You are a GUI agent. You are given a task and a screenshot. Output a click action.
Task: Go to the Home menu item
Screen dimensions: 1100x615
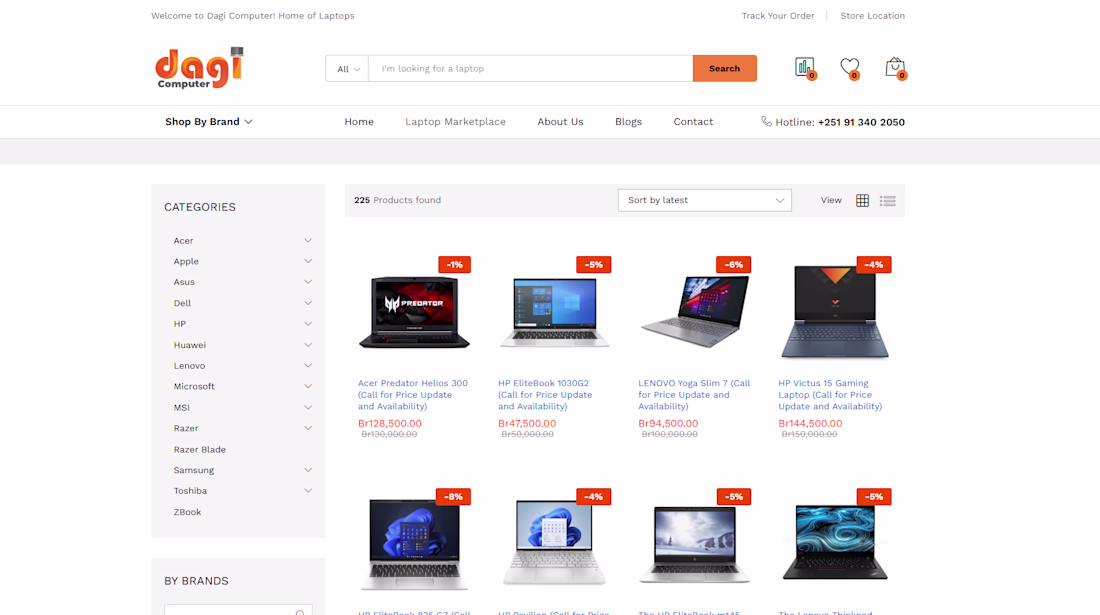pyautogui.click(x=358, y=121)
